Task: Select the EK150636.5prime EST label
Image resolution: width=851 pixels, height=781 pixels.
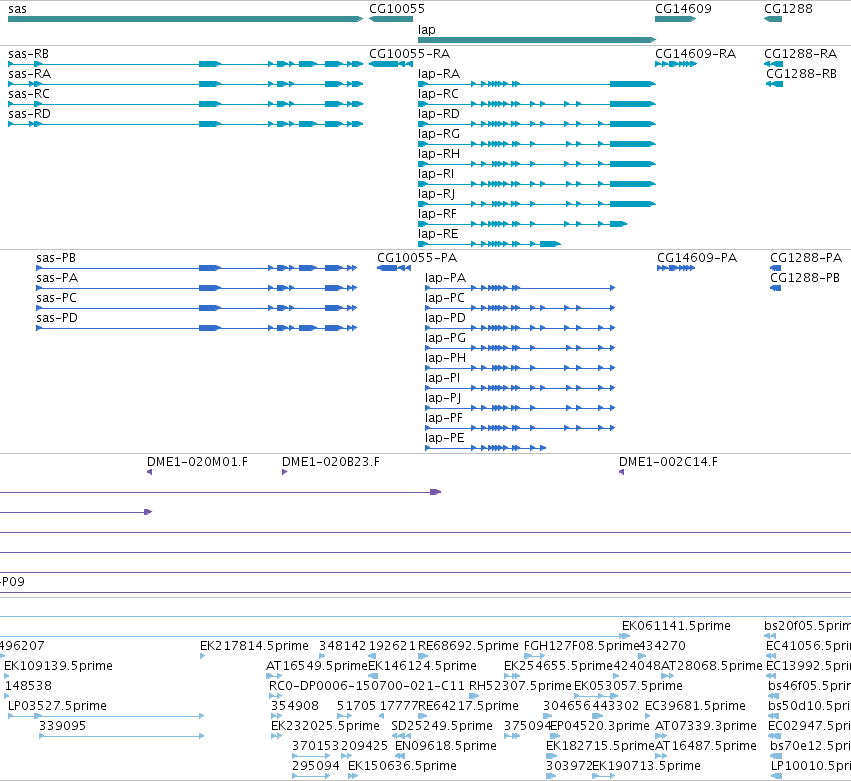Action: pyautogui.click(x=402, y=766)
